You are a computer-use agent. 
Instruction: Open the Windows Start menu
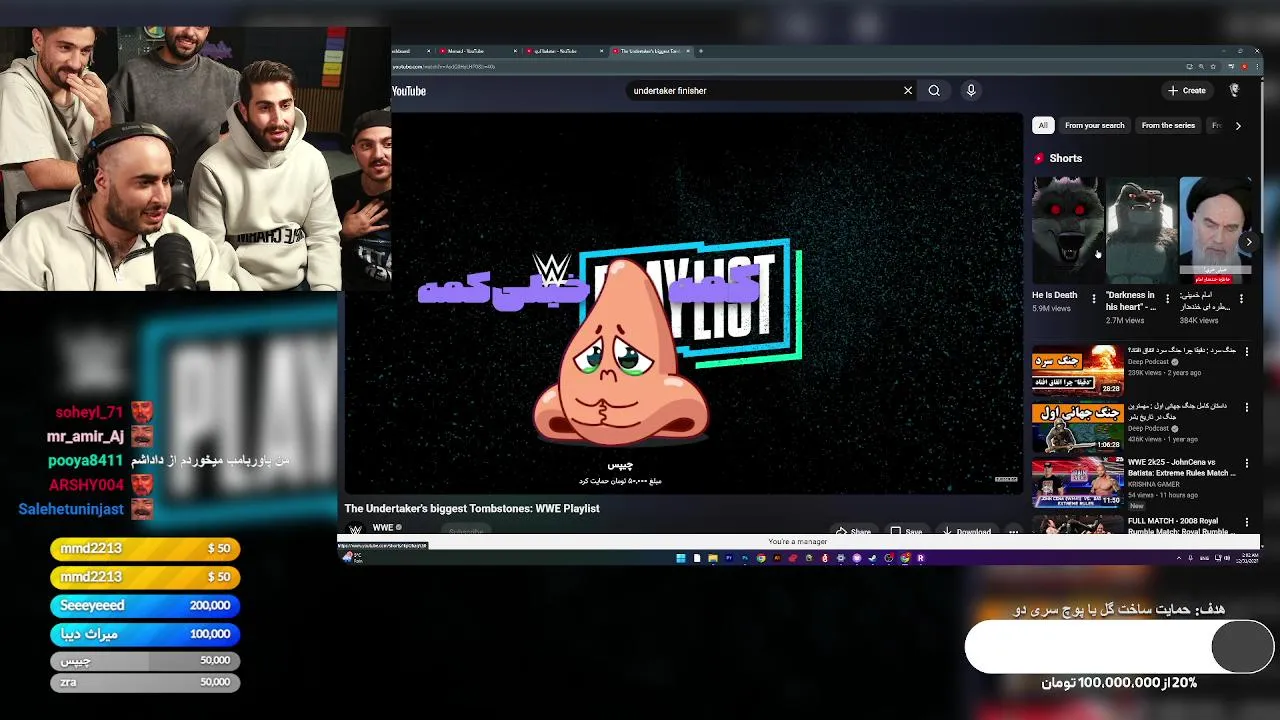[x=681, y=558]
